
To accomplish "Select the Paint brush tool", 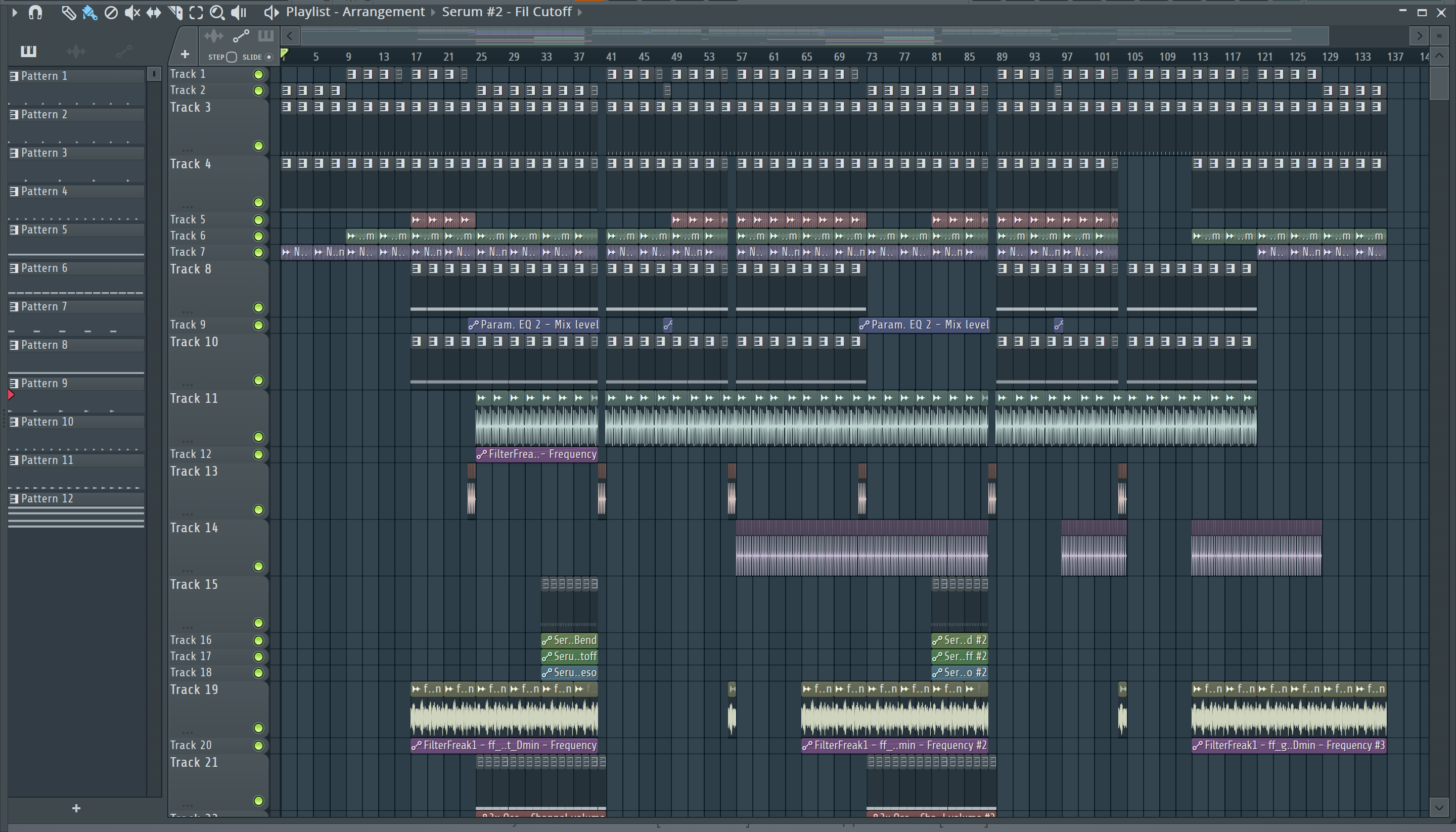I will click(x=89, y=12).
